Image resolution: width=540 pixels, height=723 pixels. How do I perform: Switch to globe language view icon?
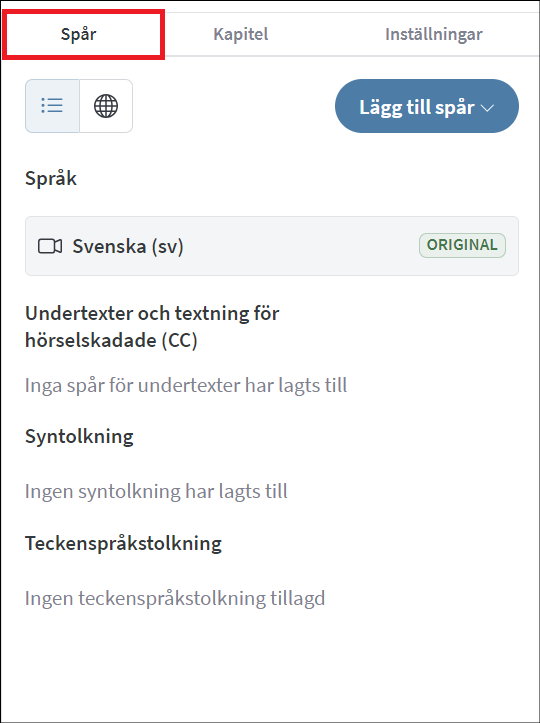pos(106,106)
